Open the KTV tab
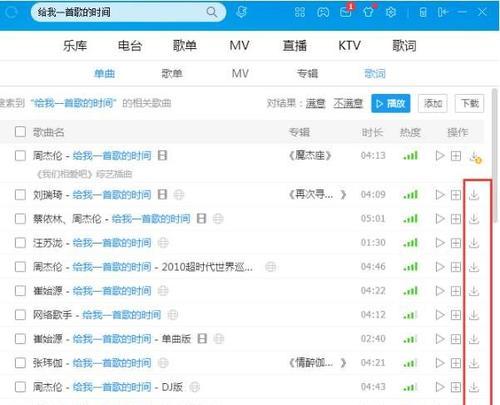This screenshot has width=500, height=405. [x=349, y=45]
